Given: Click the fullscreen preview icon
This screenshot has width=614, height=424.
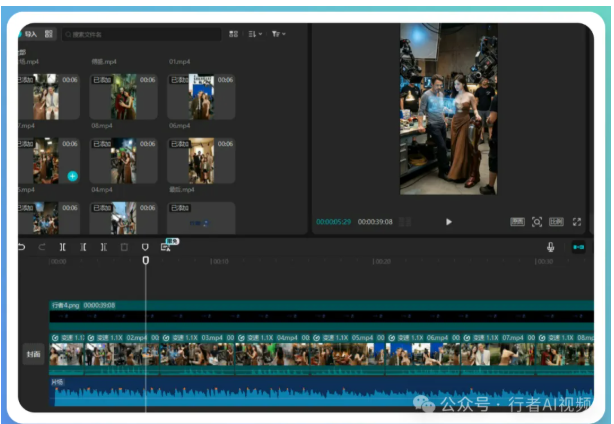Looking at the screenshot, I should tap(576, 221).
